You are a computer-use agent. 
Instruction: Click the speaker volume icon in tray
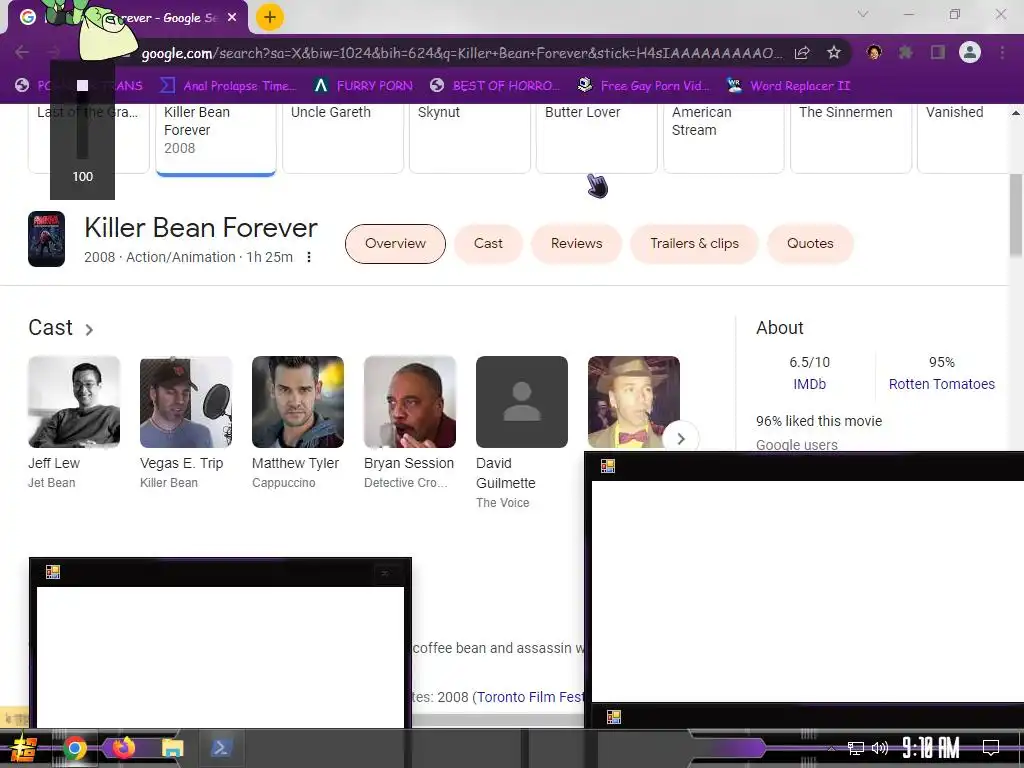pos(880,748)
